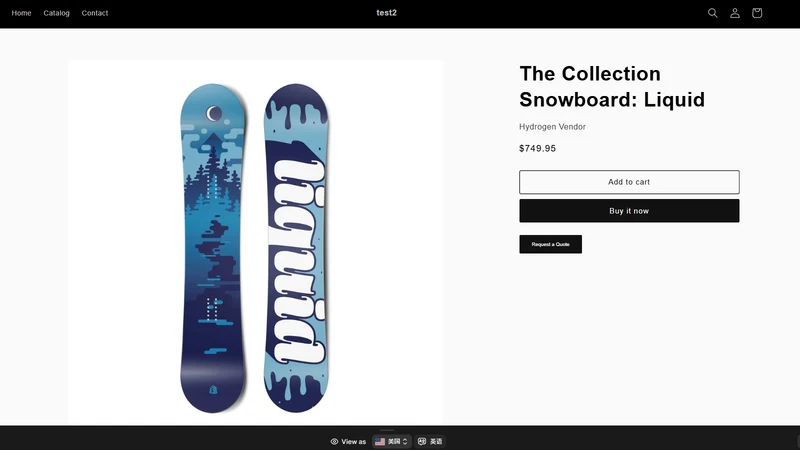This screenshot has height=450, width=800.
Task: Open the Catalog menu item
Action: (x=56, y=13)
